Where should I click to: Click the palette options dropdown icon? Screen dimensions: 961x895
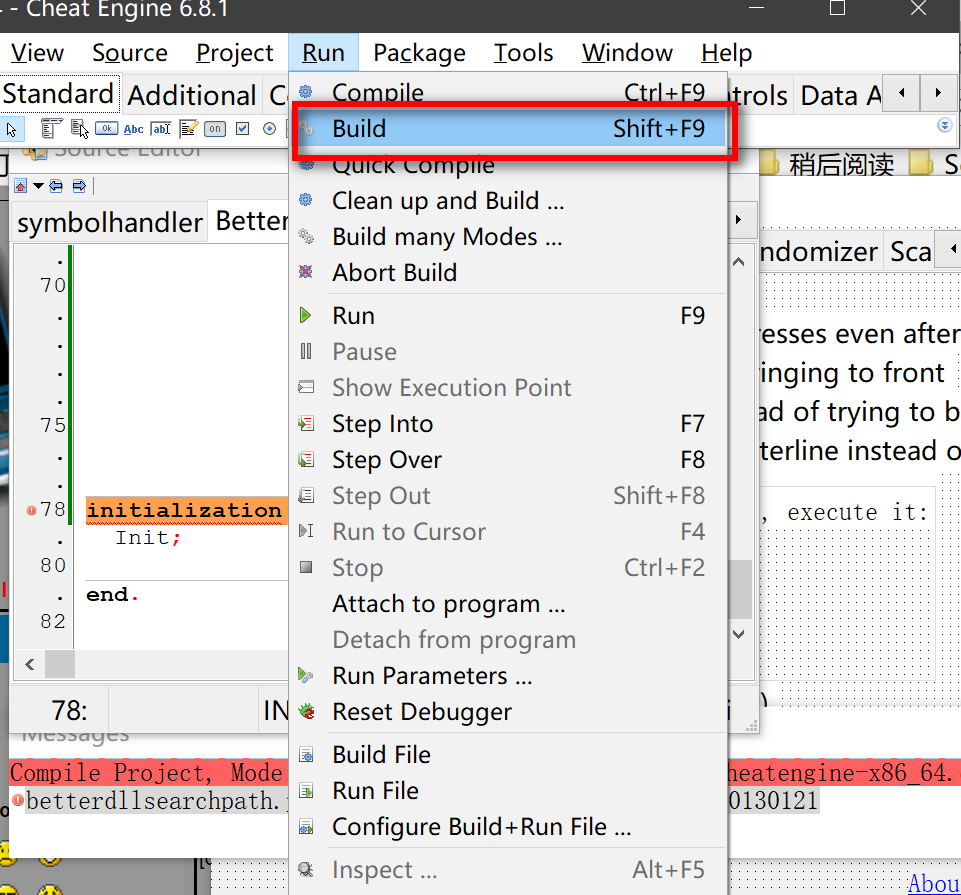click(x=944, y=125)
